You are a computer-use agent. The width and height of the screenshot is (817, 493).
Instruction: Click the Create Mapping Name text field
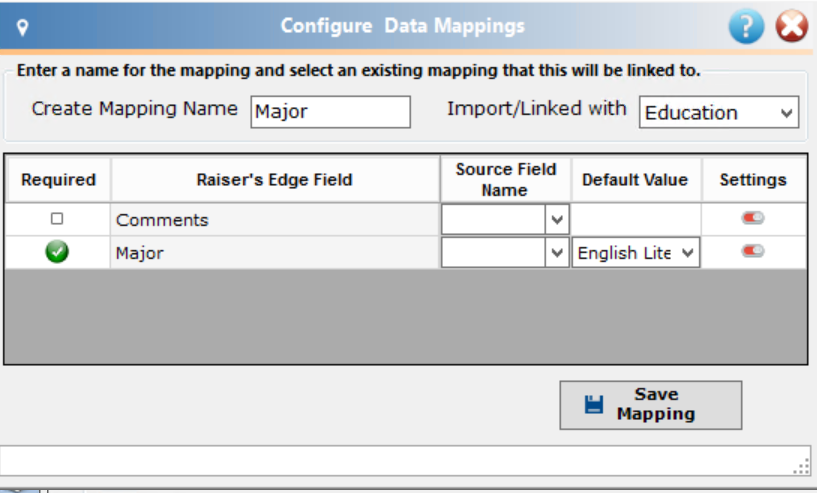pos(330,112)
